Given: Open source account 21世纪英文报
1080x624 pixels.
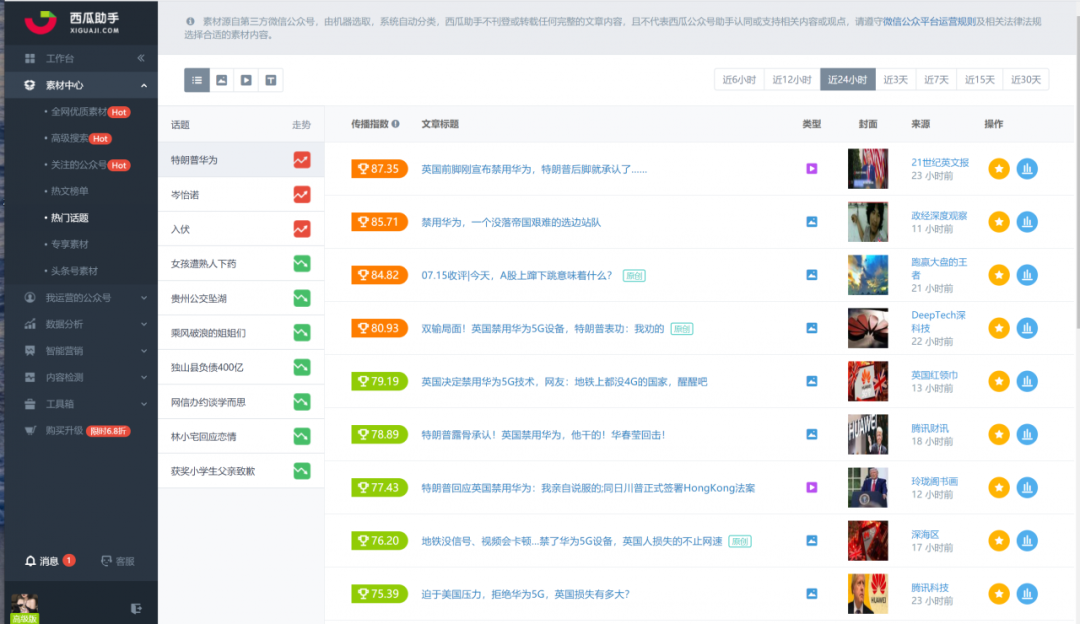Looking at the screenshot, I should point(940,163).
